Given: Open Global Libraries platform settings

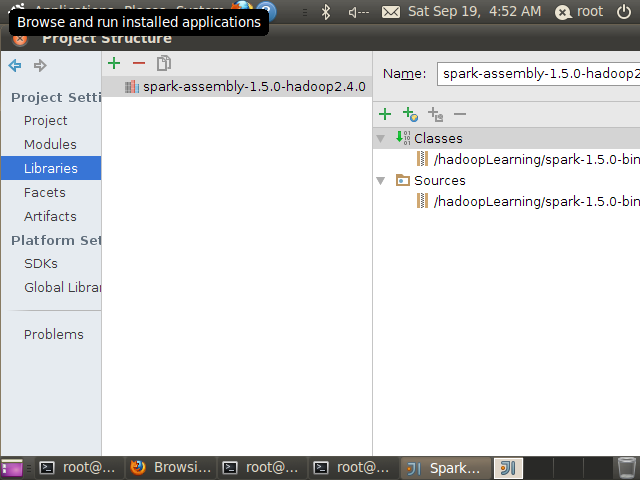Looking at the screenshot, I should coord(62,287).
